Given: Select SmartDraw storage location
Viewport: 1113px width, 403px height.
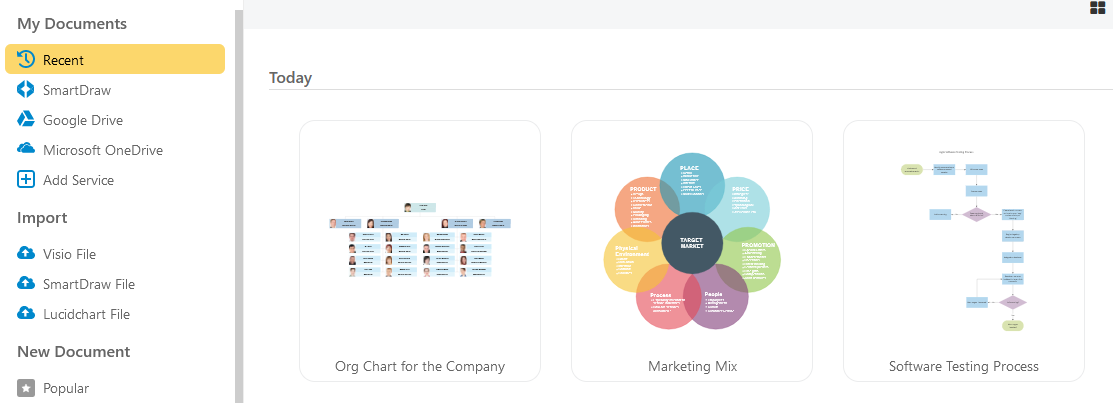Looking at the screenshot, I should (x=77, y=90).
